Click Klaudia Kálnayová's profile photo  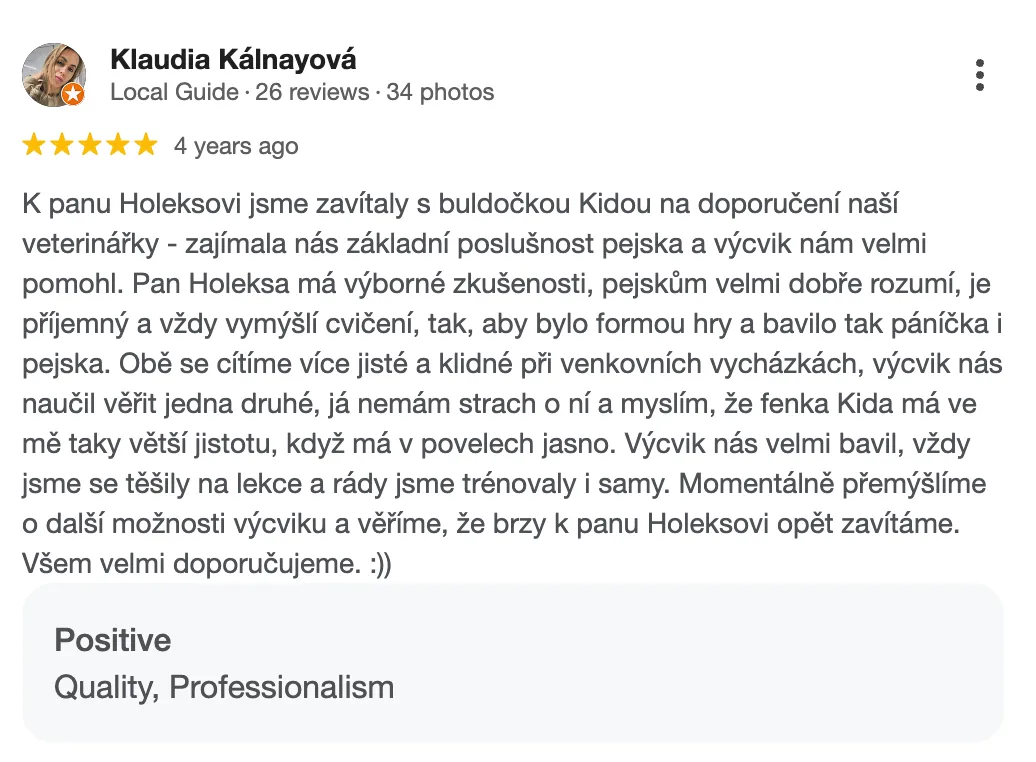coord(53,74)
